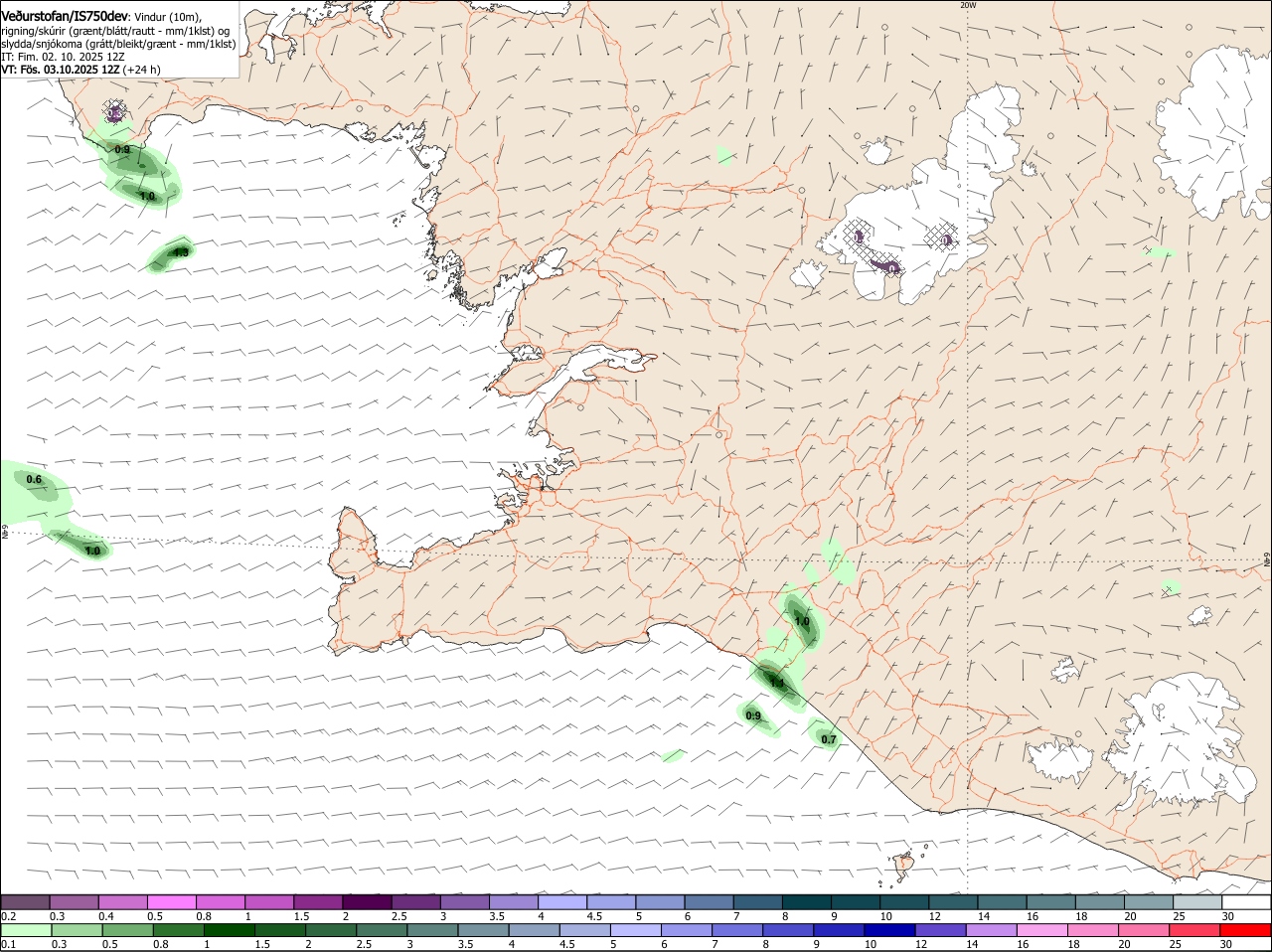Pick the dark teal 8–9 swatch in upper legend
This screenshot has width=1272, height=952.
808,902
